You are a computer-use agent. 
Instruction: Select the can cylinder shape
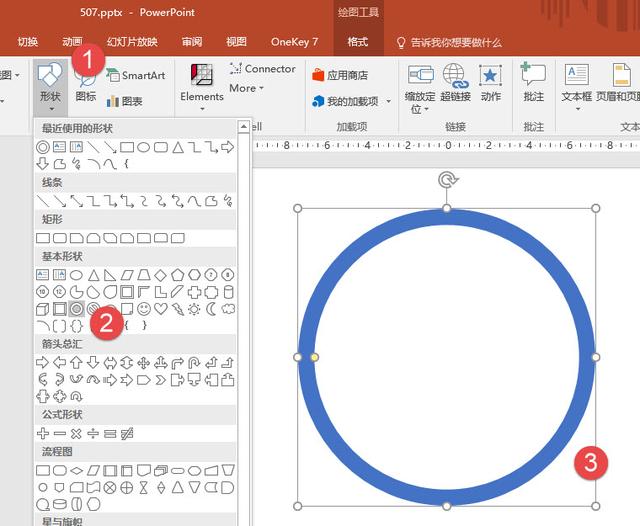click(x=228, y=292)
